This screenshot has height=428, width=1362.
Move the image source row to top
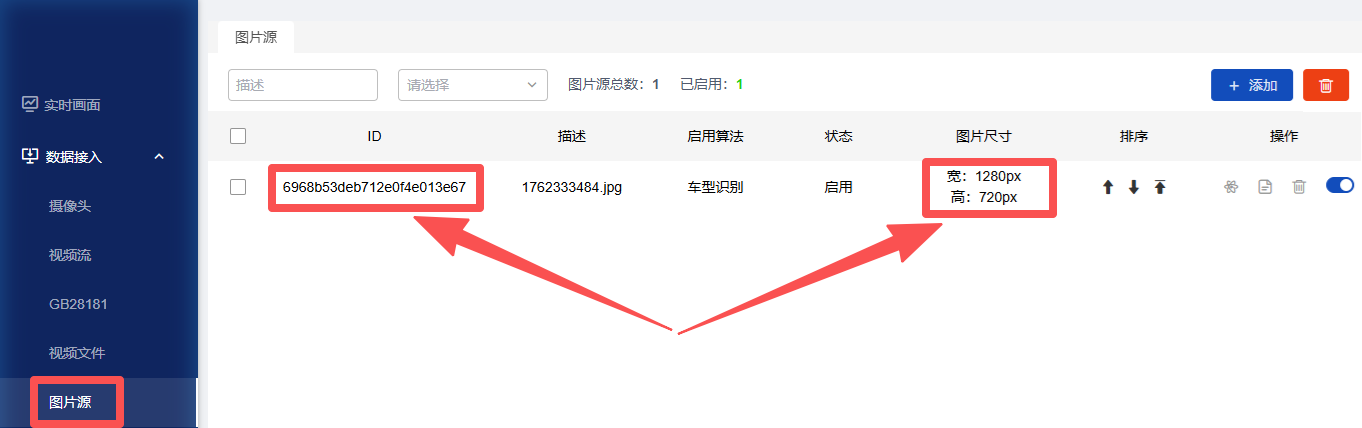click(x=1160, y=187)
